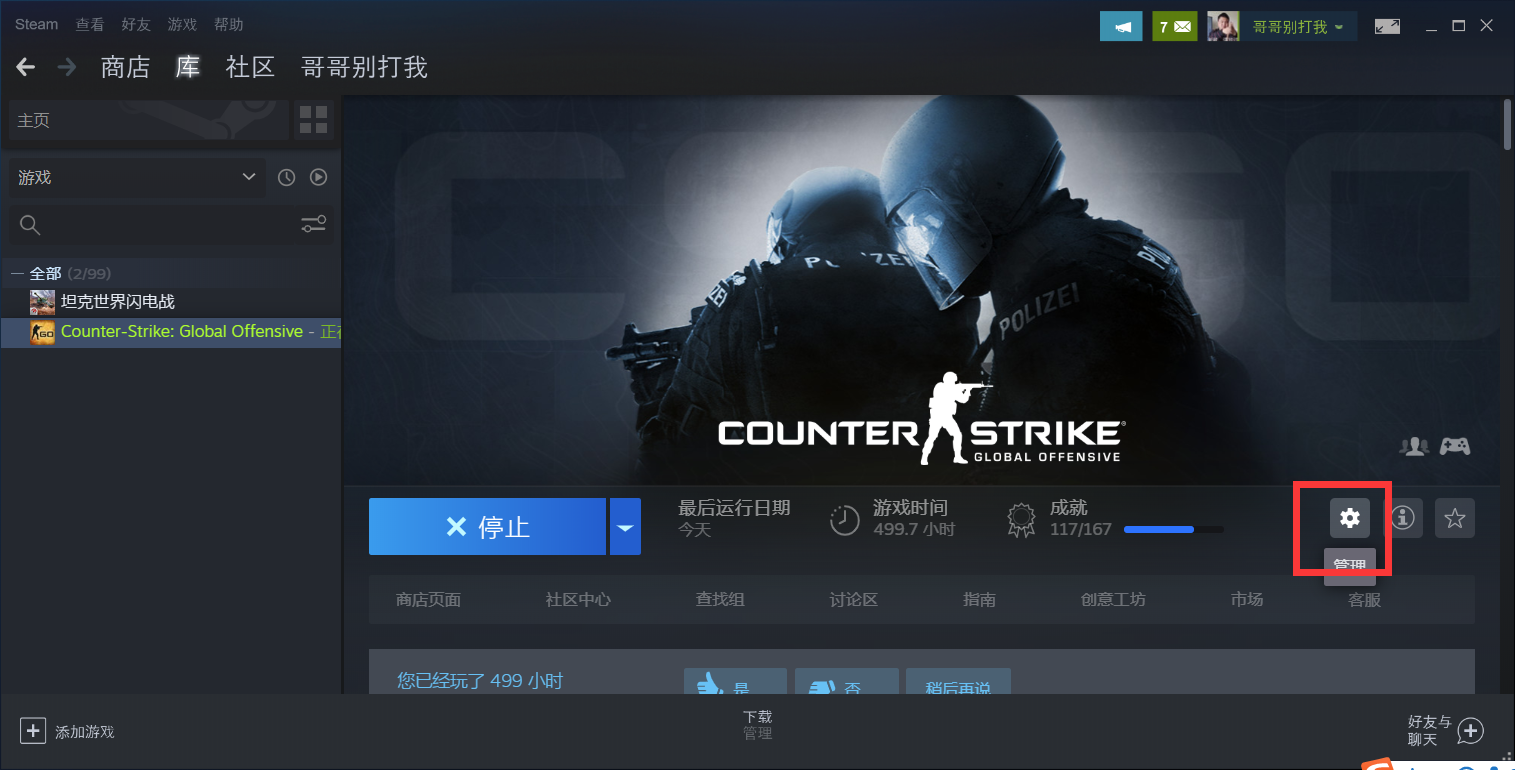Go back with the left arrow

point(26,67)
